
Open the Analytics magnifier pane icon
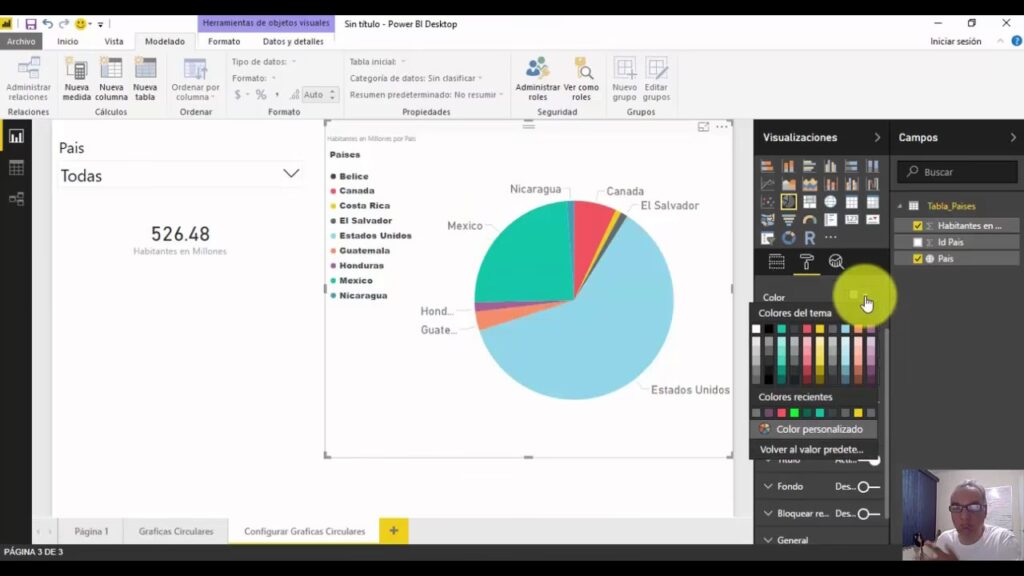(836, 262)
